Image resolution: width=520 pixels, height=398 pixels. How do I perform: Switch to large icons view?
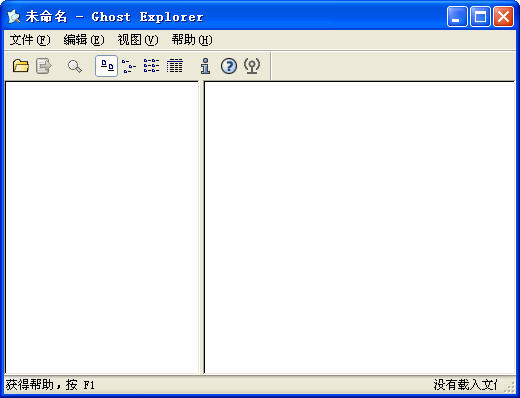pyautogui.click(x=107, y=66)
